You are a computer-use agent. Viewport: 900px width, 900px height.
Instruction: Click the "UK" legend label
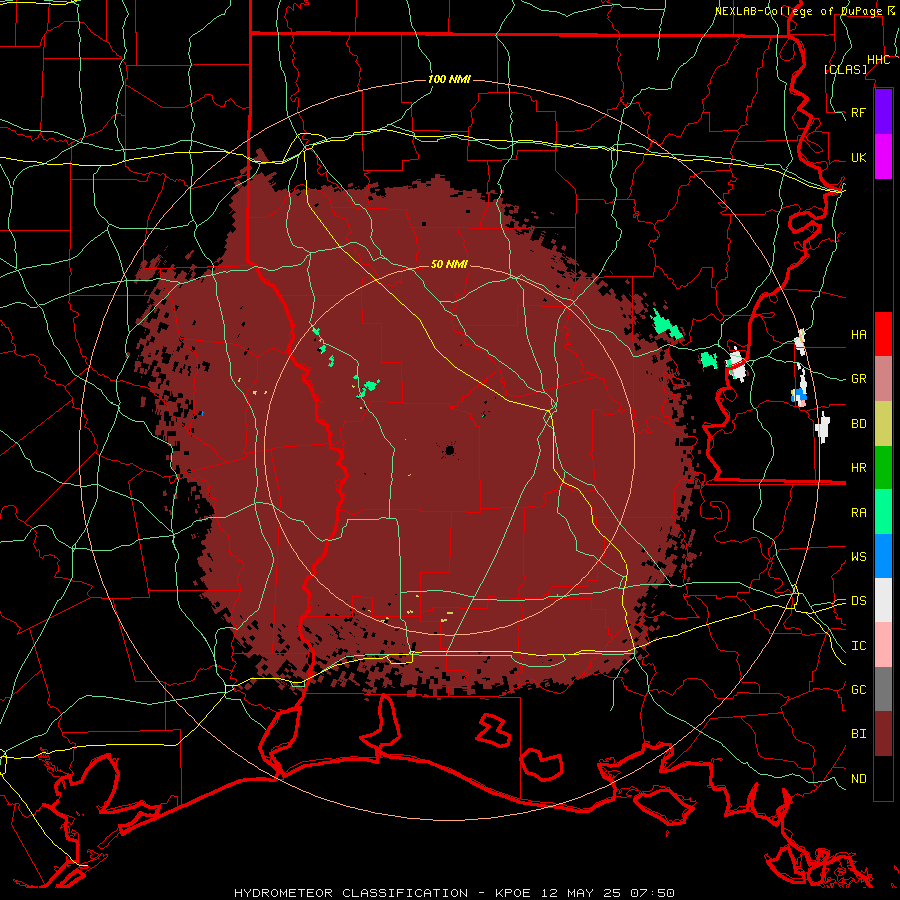pyautogui.click(x=858, y=157)
